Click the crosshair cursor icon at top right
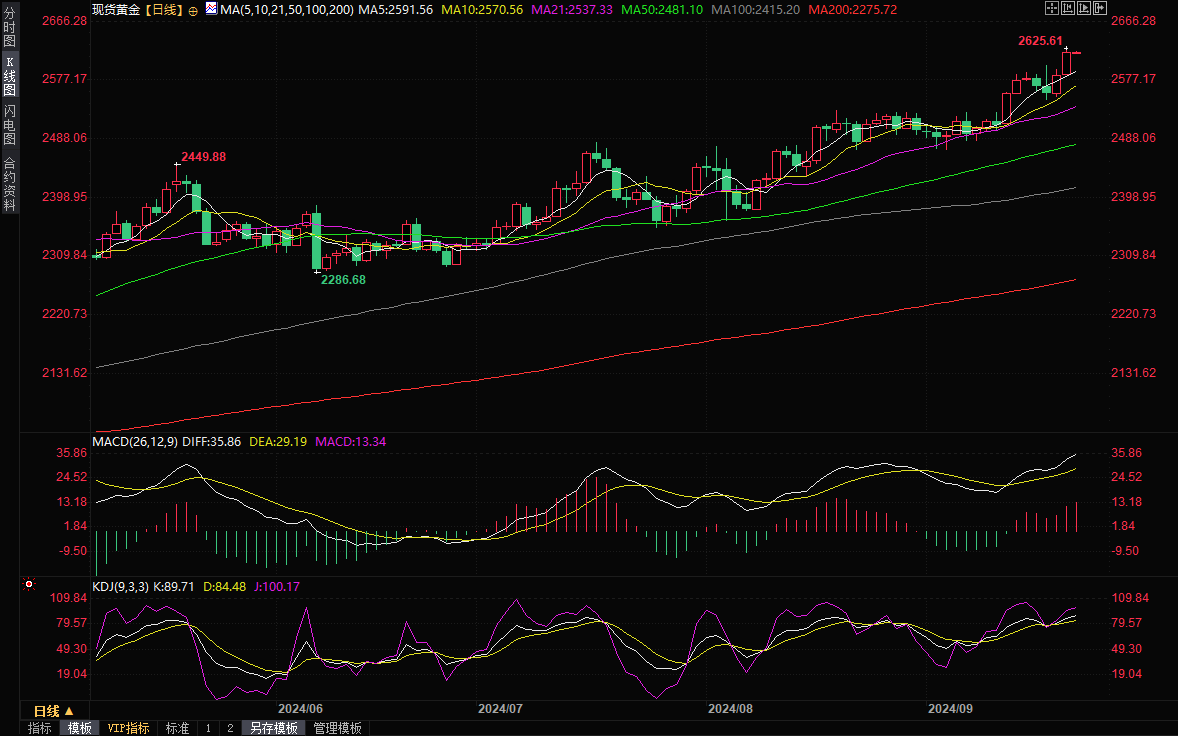Screen dimensions: 1178x736 (x=1051, y=8)
